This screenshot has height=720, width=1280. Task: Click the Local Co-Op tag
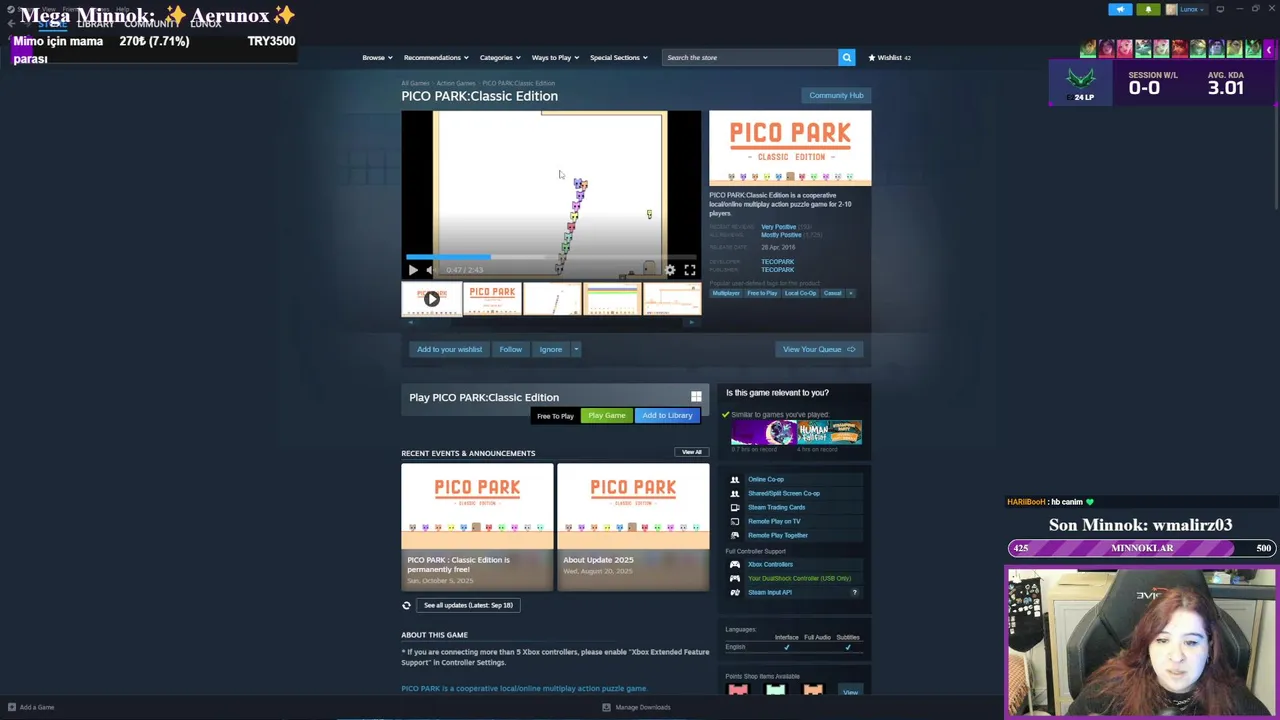[800, 293]
